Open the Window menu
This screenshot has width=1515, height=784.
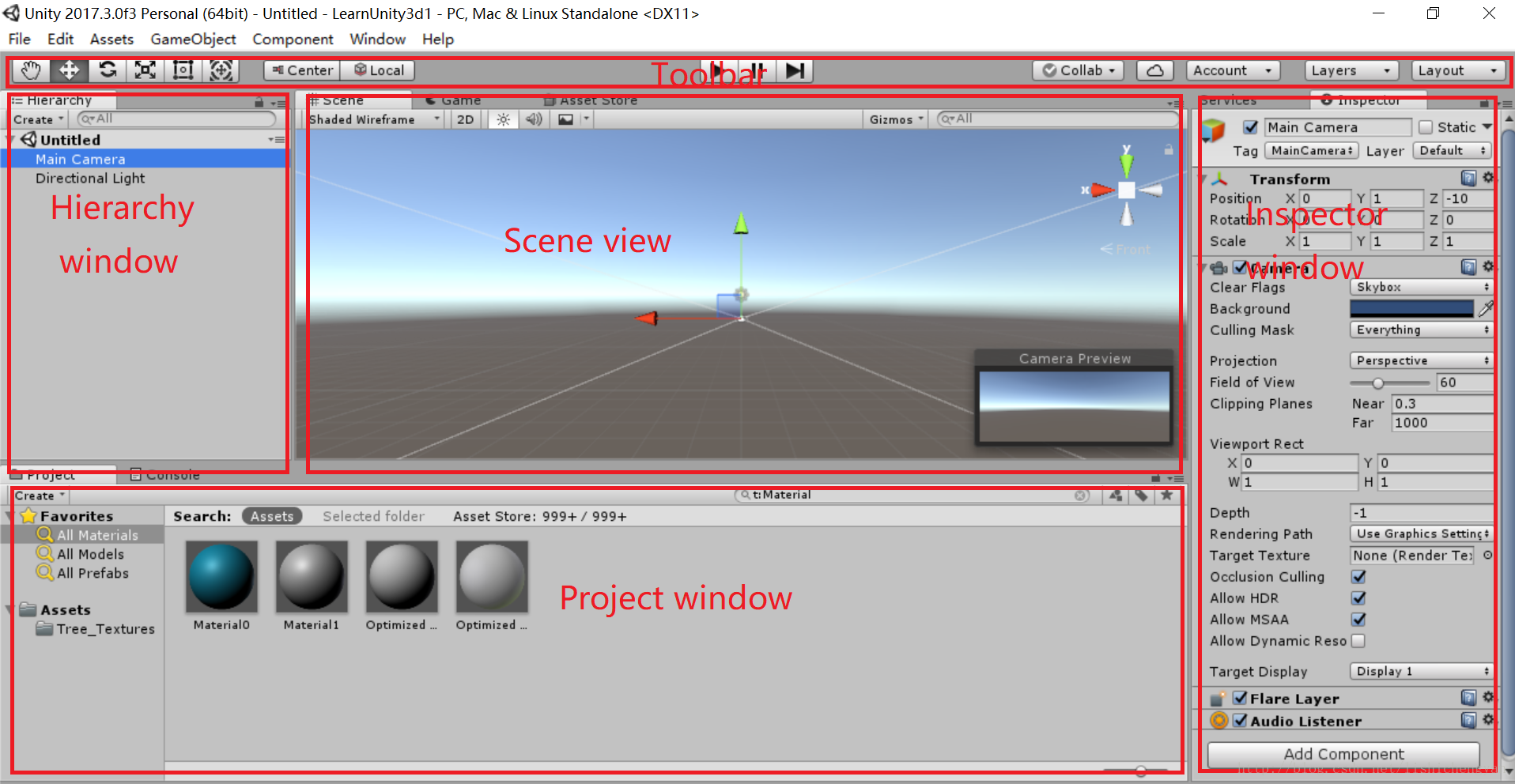point(378,39)
